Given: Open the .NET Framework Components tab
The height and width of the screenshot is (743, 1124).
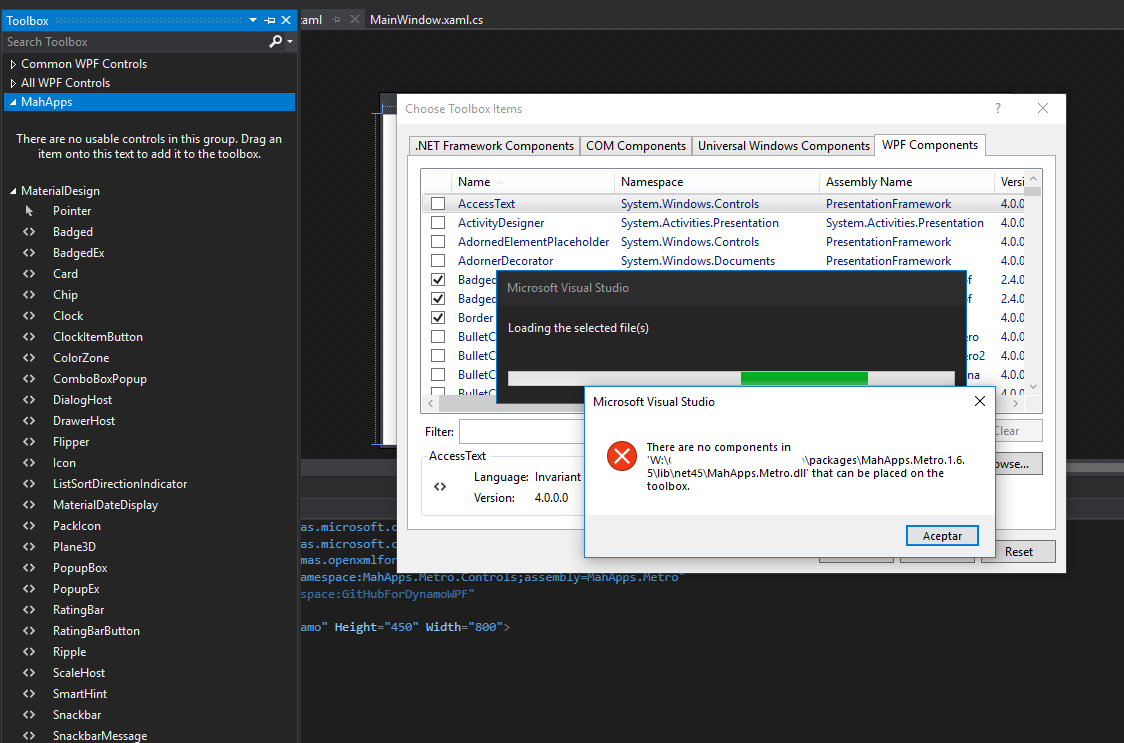Looking at the screenshot, I should 493,145.
